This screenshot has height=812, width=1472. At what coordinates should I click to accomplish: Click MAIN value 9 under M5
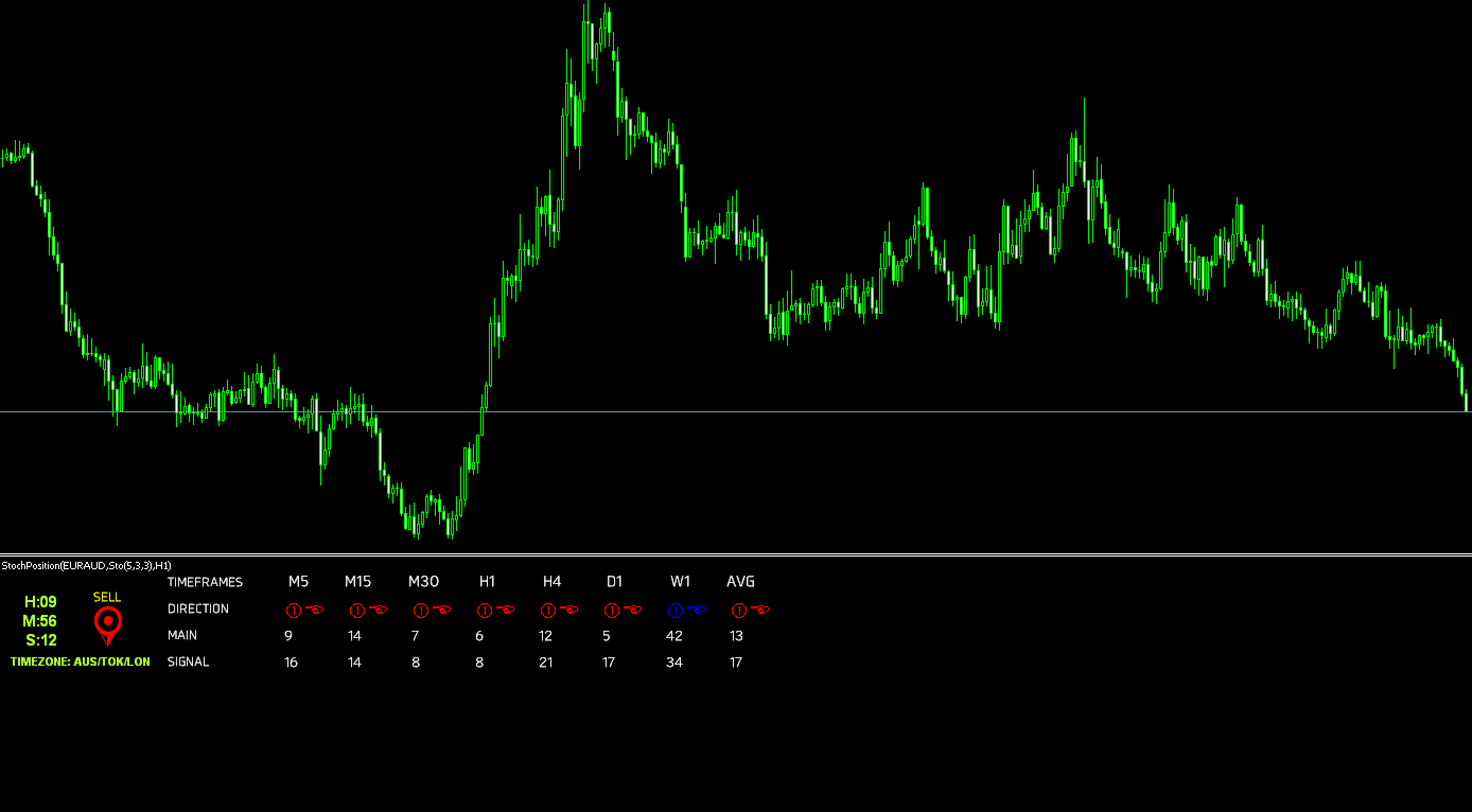[x=288, y=636]
